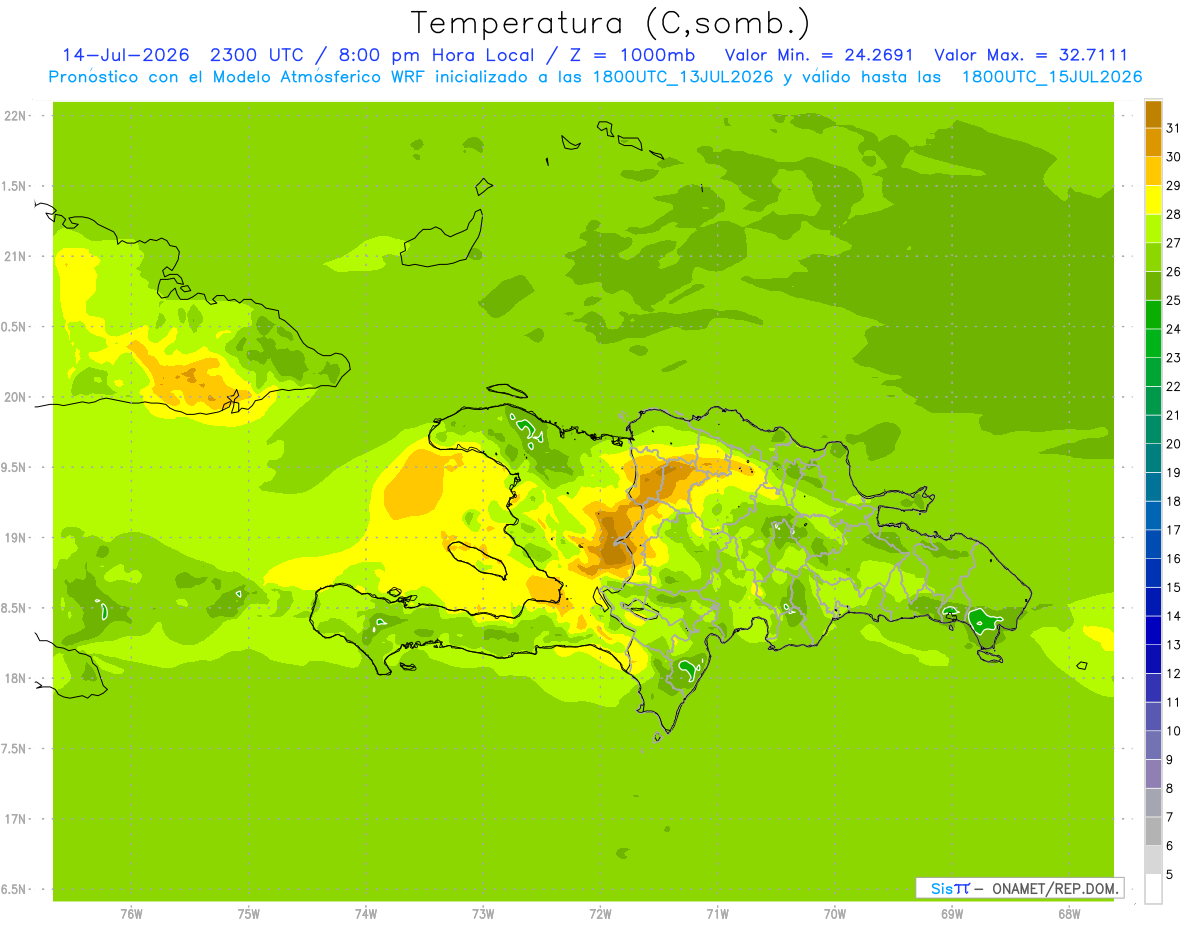Click the colour scale value '31'
1200x927 pixels.
point(1174,128)
